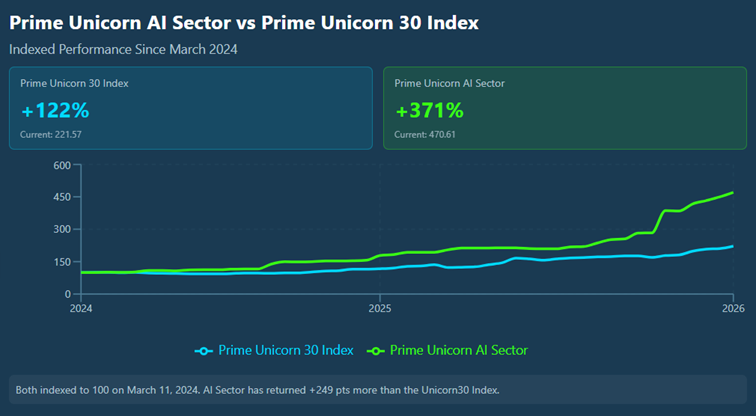
Task: Click the green legend marker icon
Action: coord(376,350)
